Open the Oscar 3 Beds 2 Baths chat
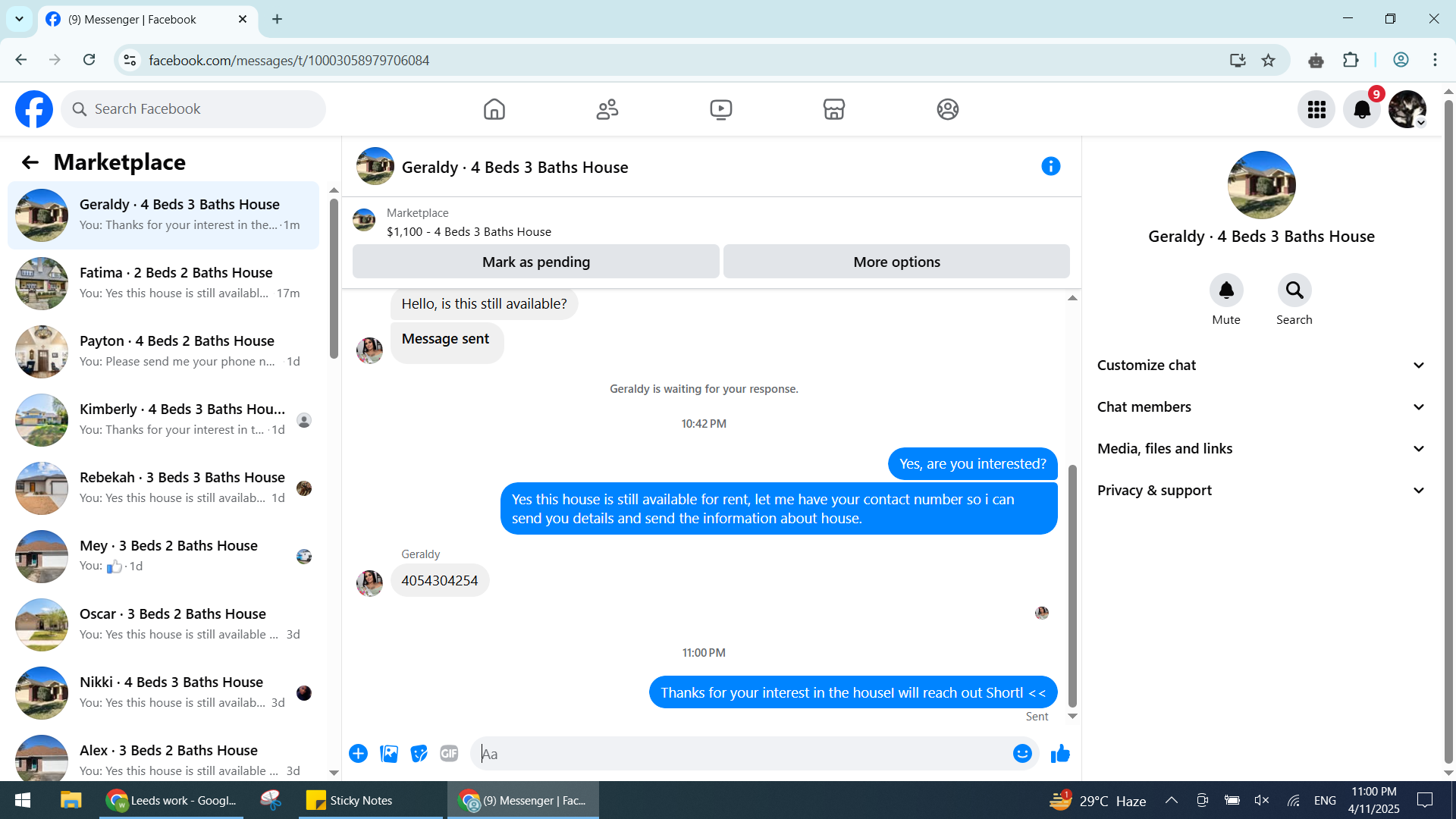This screenshot has height=819, width=1456. coord(163,625)
